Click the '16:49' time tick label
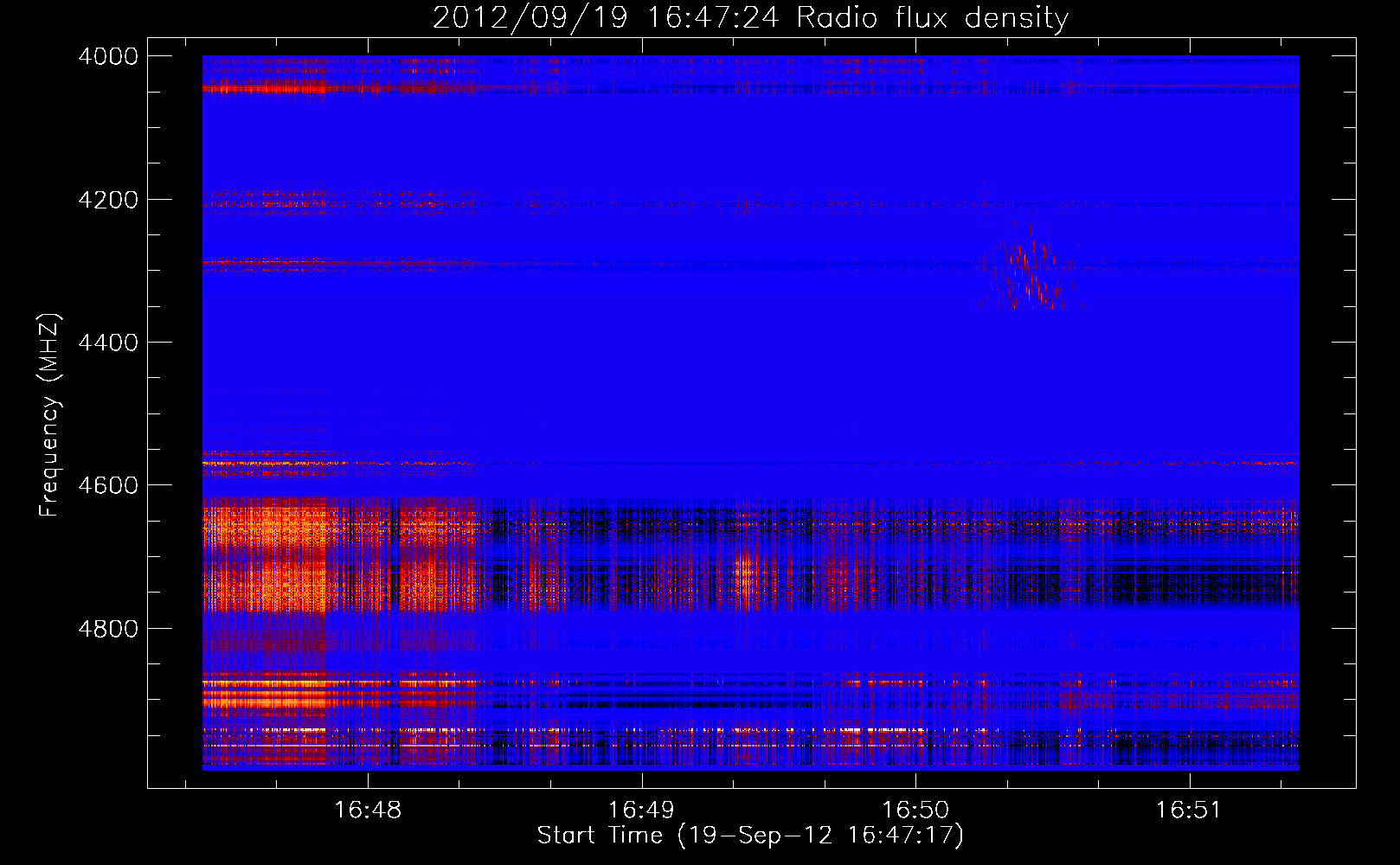This screenshot has height=865, width=1400. [x=641, y=810]
